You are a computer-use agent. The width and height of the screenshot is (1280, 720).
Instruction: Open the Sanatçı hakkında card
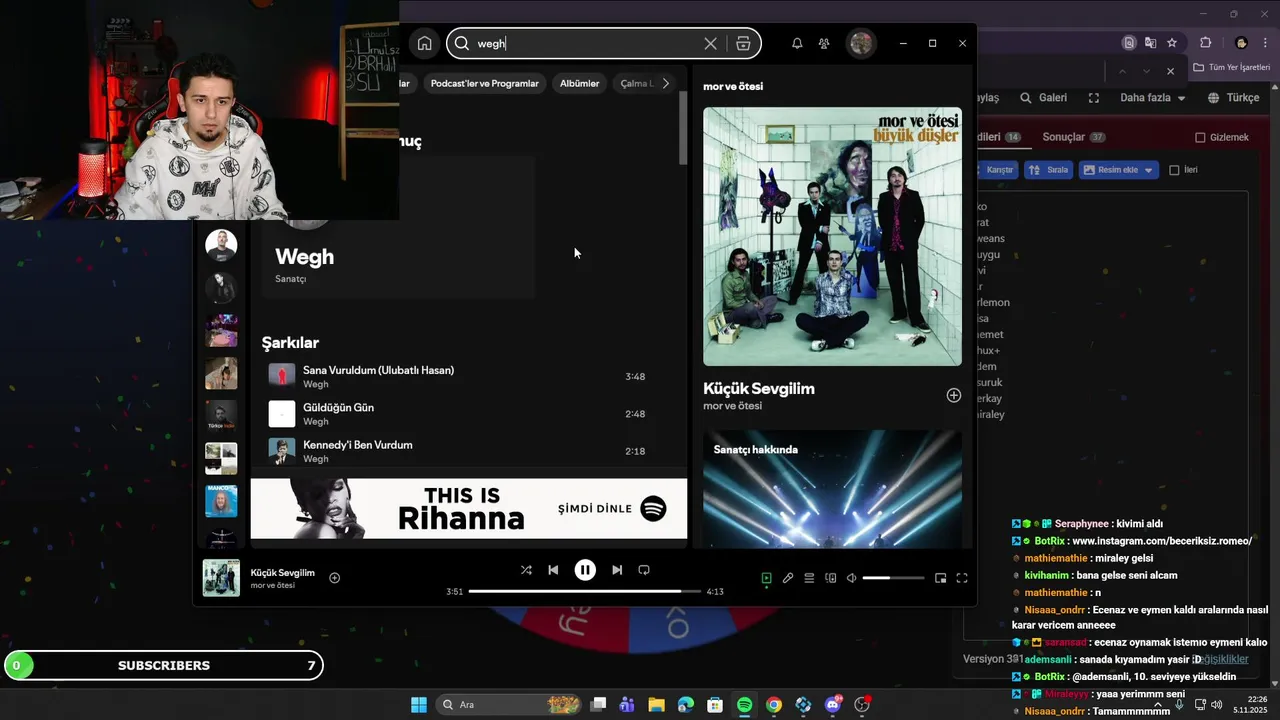832,489
